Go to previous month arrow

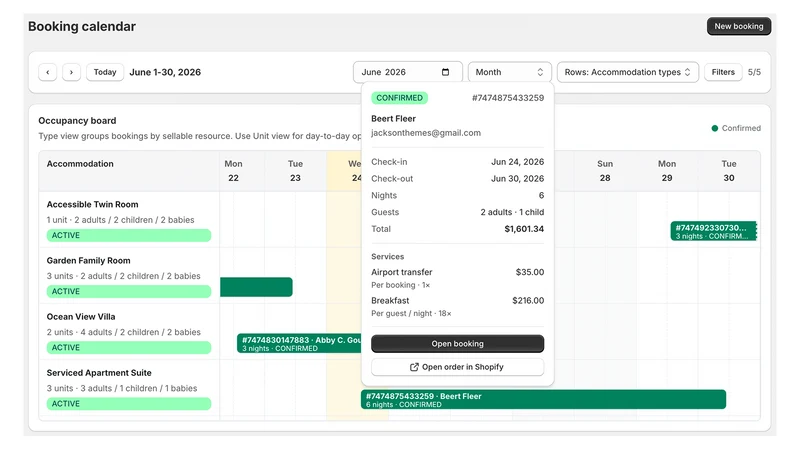[47, 72]
